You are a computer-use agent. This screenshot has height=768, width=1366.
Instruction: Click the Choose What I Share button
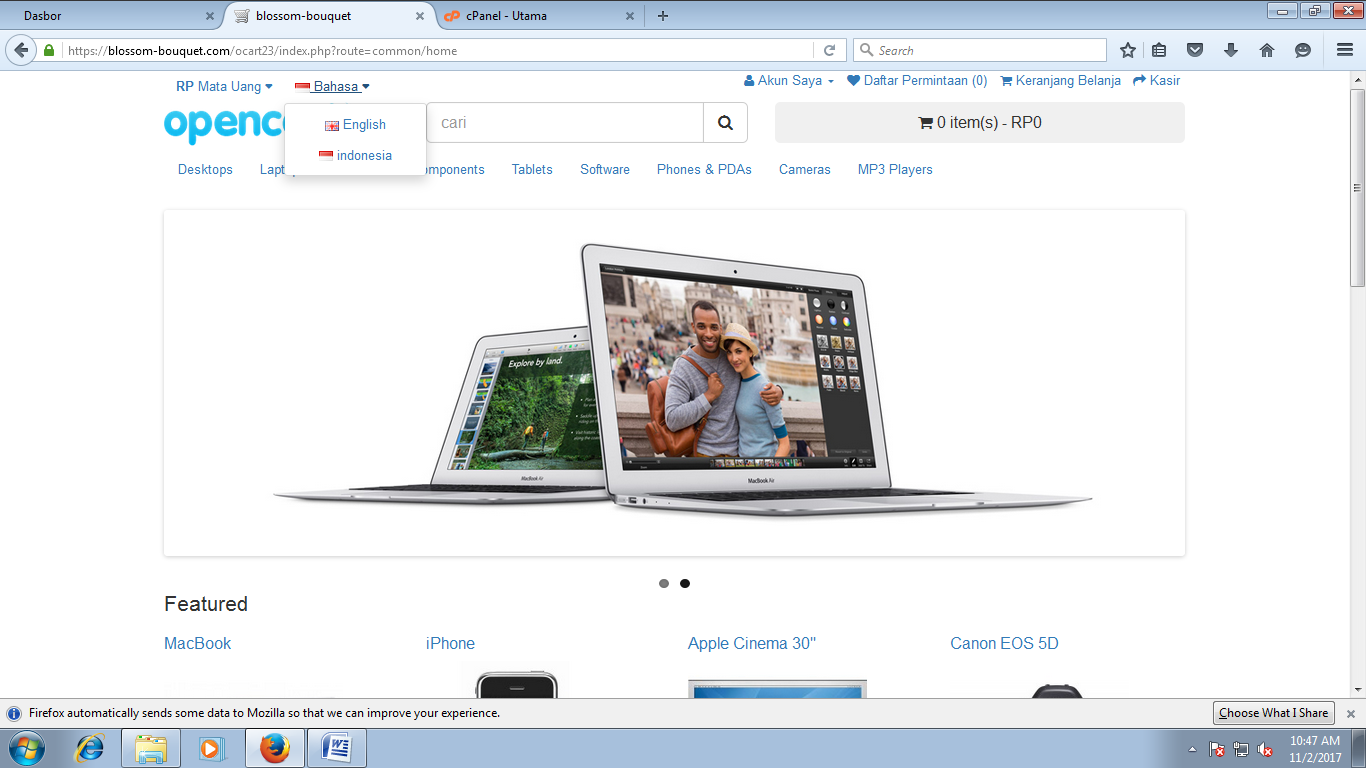coord(1273,714)
